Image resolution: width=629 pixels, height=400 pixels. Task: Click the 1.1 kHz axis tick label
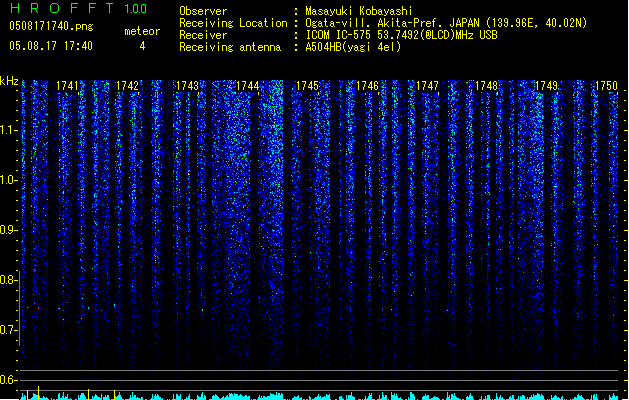point(7,130)
